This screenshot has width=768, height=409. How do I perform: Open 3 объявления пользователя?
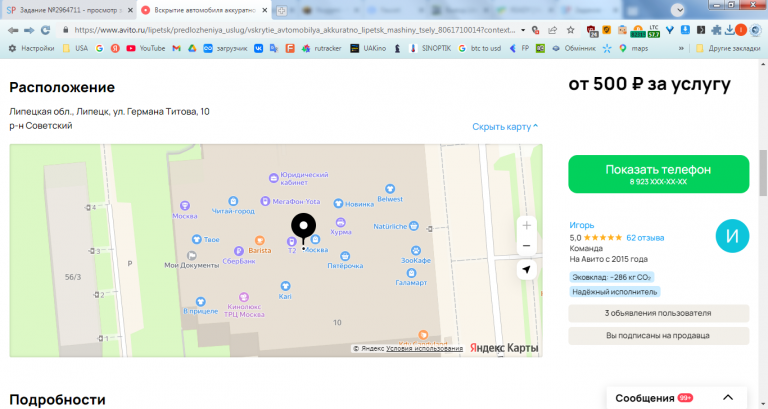[658, 313]
